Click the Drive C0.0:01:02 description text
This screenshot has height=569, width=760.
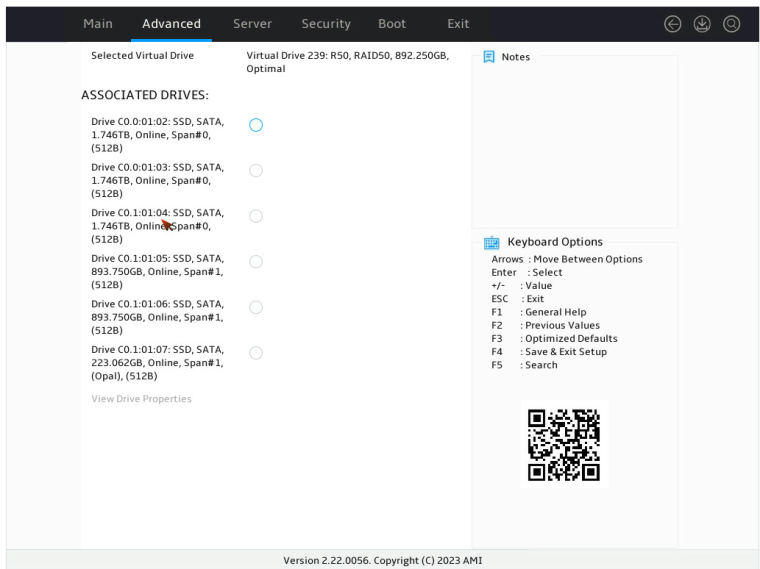click(x=158, y=135)
